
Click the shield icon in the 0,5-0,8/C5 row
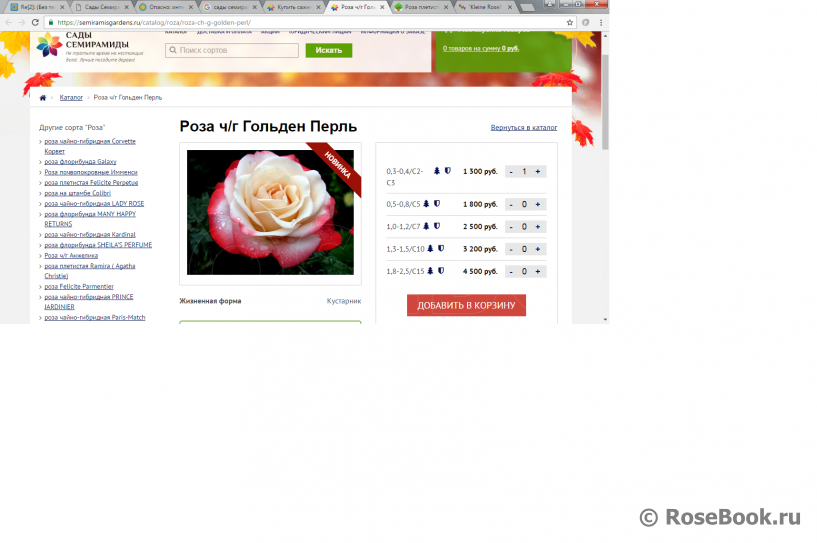point(437,204)
